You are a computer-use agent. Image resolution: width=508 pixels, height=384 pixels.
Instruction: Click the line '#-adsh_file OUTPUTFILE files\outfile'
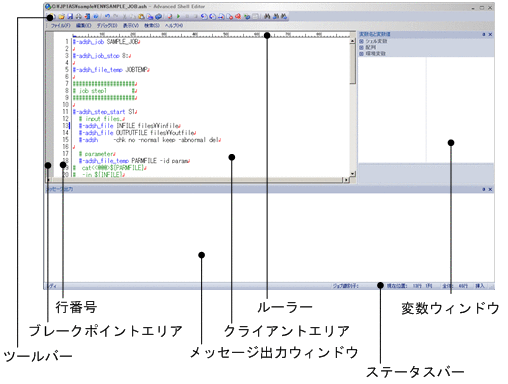coord(137,133)
